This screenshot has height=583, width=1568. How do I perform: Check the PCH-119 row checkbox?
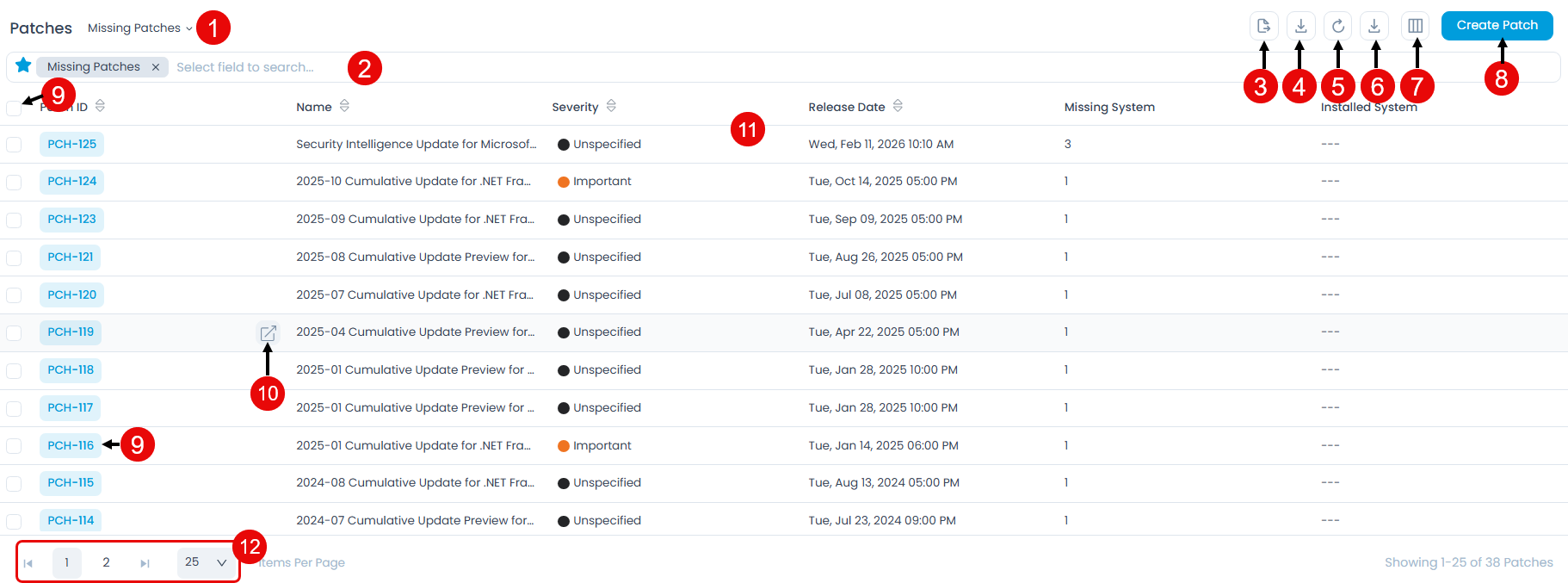(14, 332)
